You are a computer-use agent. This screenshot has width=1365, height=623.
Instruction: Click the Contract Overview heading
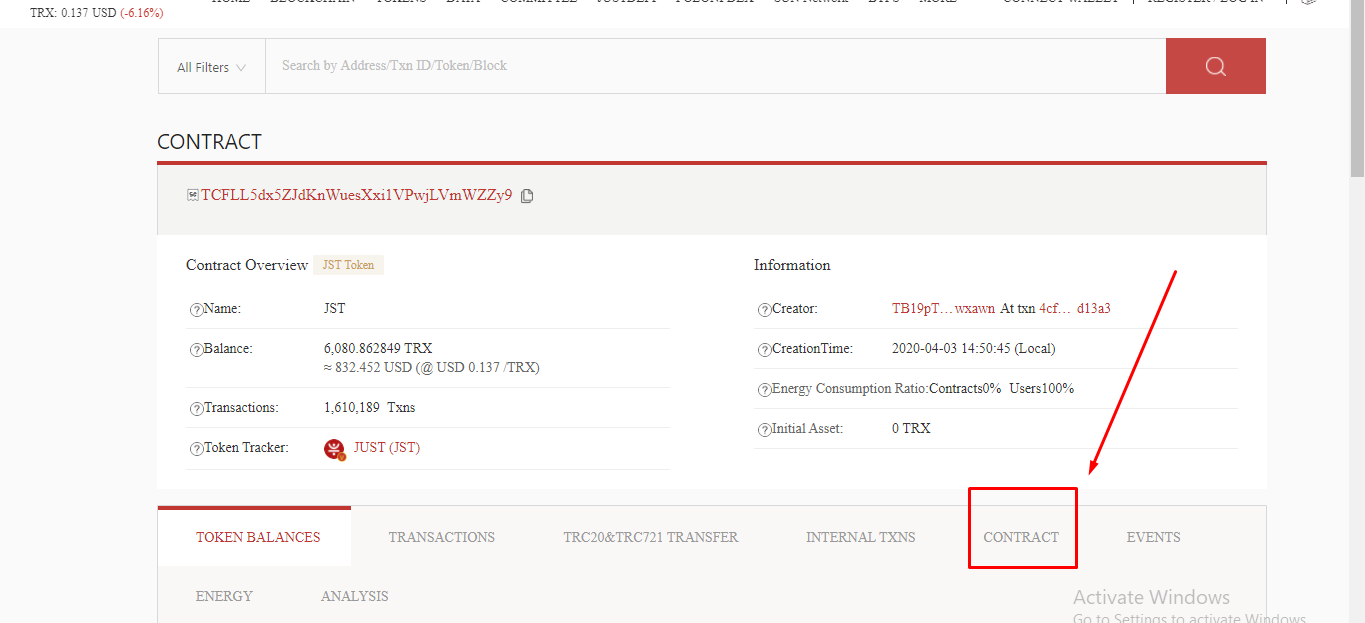point(247,265)
